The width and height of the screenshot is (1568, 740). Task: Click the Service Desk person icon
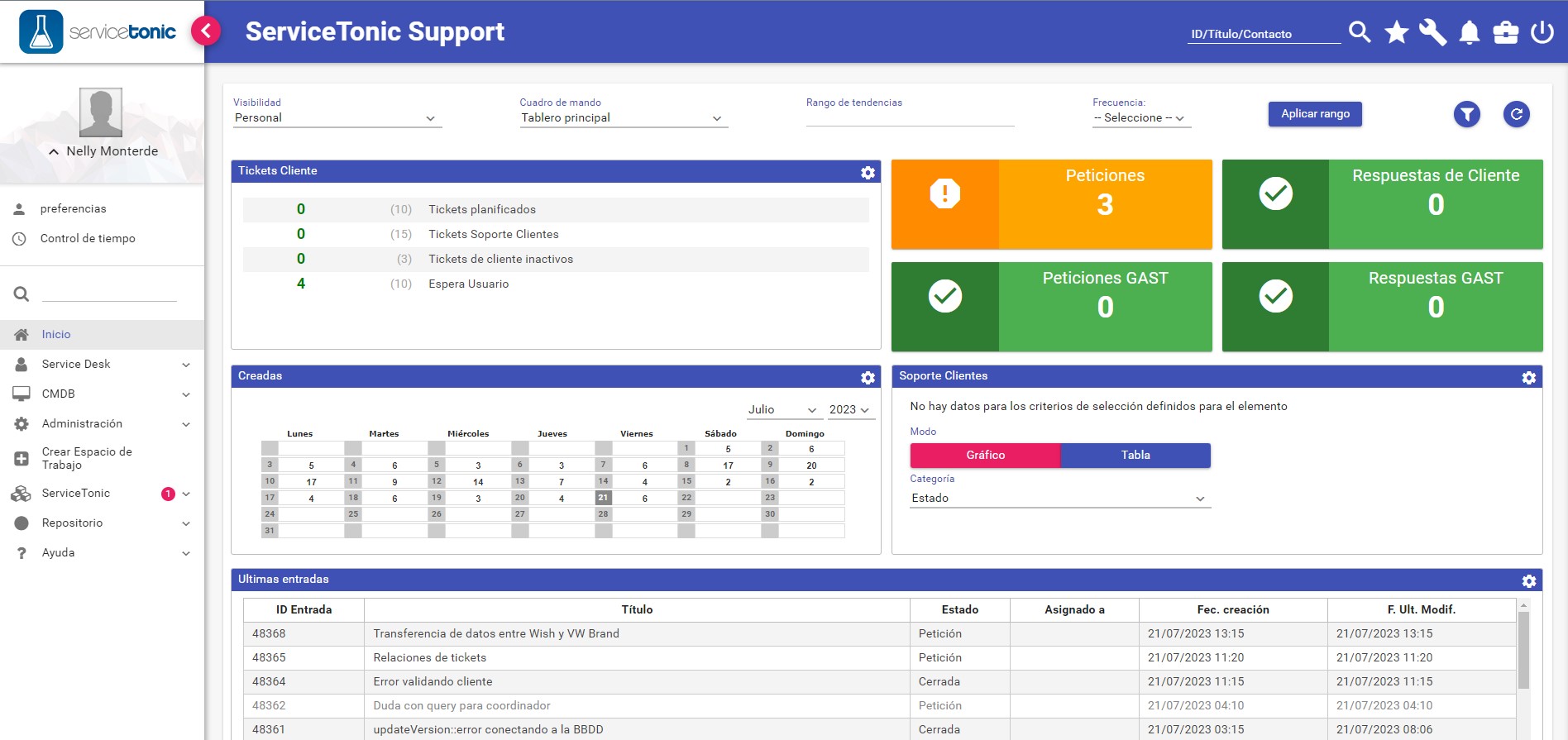point(22,364)
